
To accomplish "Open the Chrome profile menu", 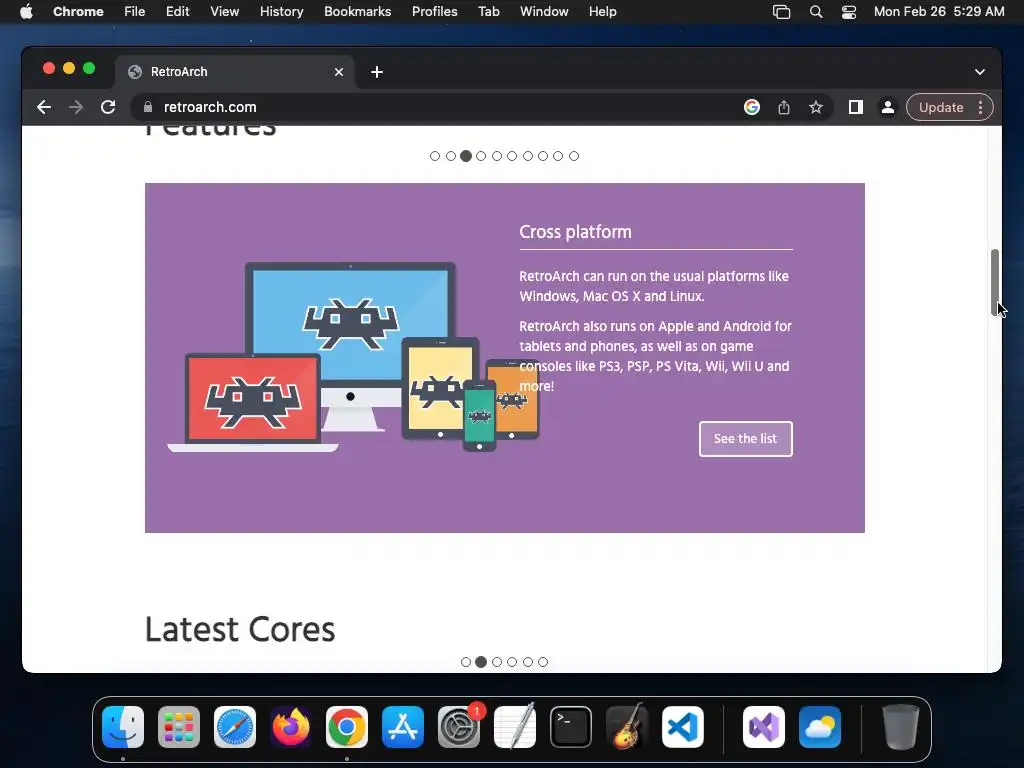I will (x=888, y=107).
